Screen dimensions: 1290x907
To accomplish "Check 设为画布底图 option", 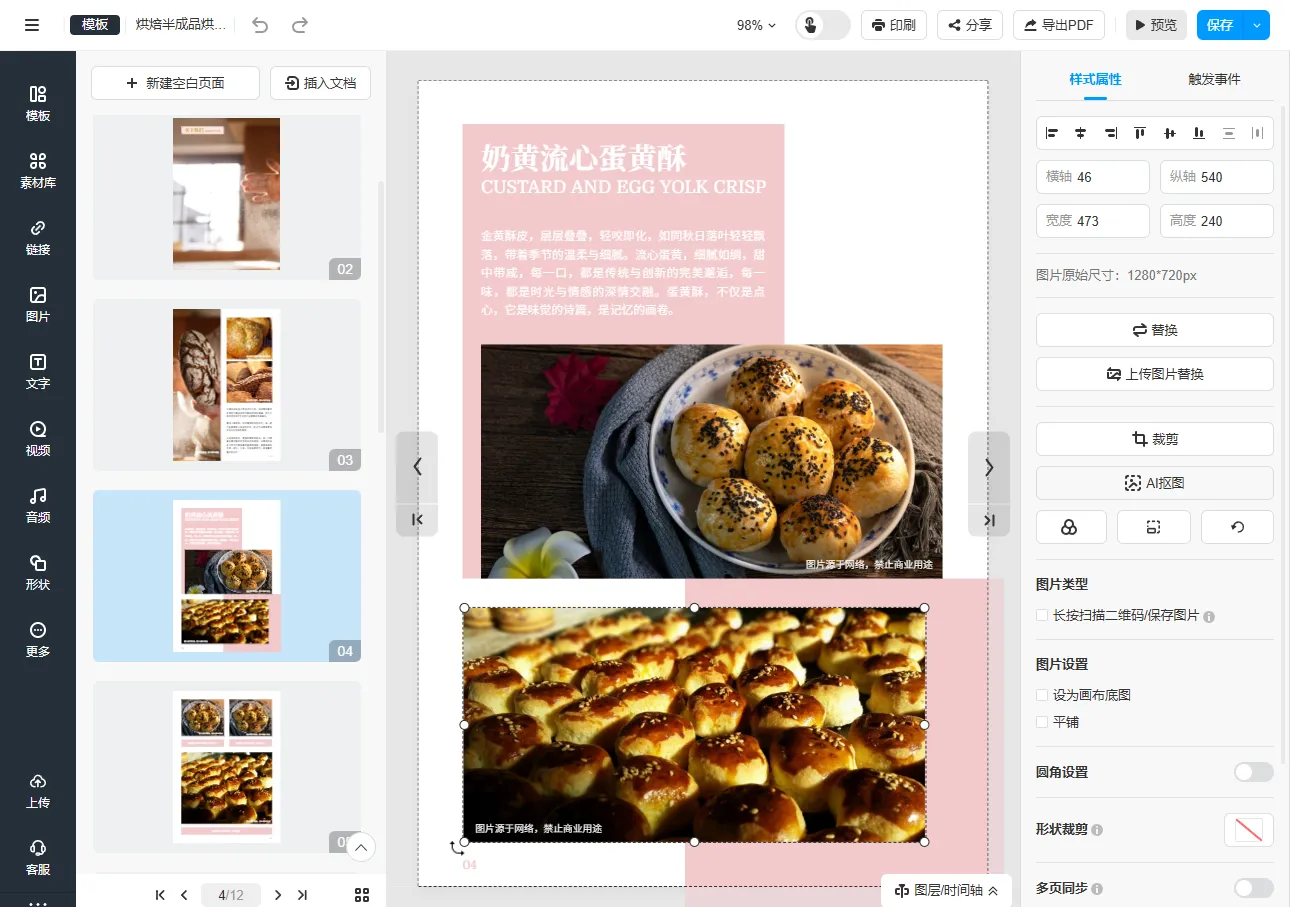I will click(x=1042, y=695).
